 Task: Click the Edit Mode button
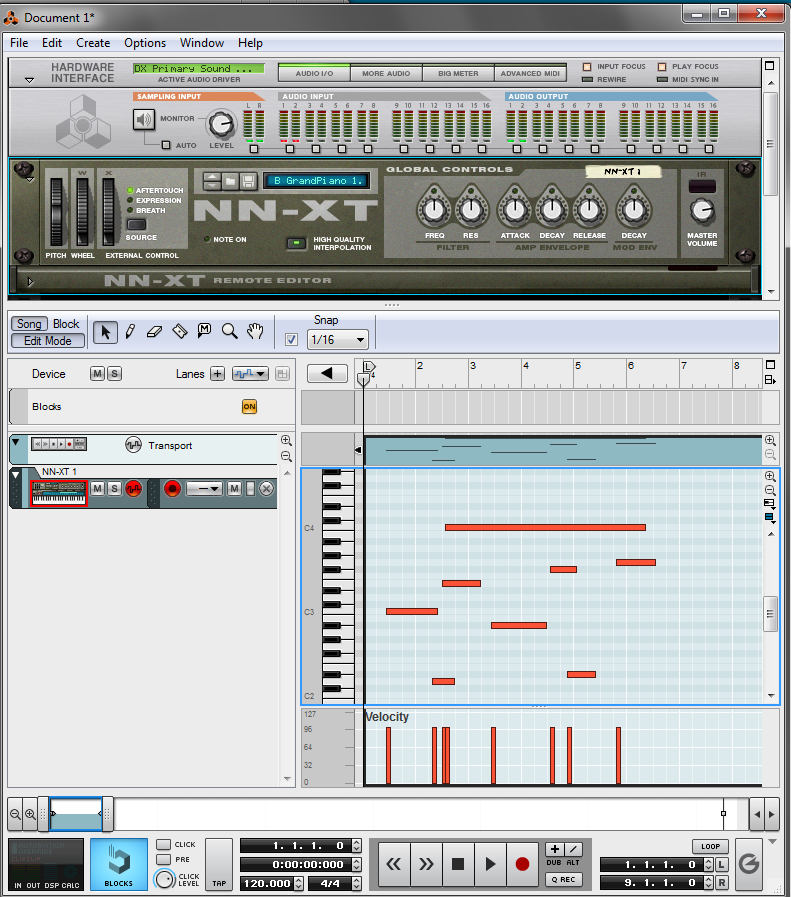click(47, 340)
